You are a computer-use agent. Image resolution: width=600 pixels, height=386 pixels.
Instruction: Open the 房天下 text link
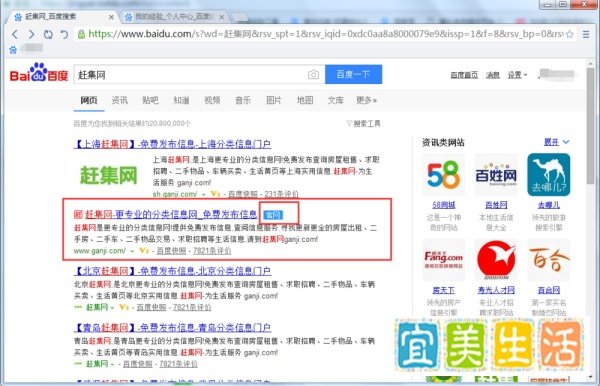pos(443,290)
